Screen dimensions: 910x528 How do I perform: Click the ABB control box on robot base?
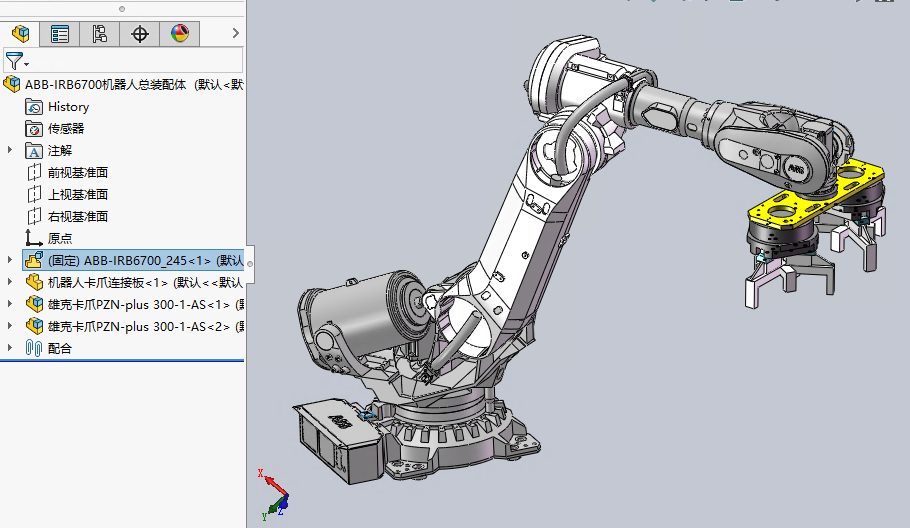(x=337, y=441)
